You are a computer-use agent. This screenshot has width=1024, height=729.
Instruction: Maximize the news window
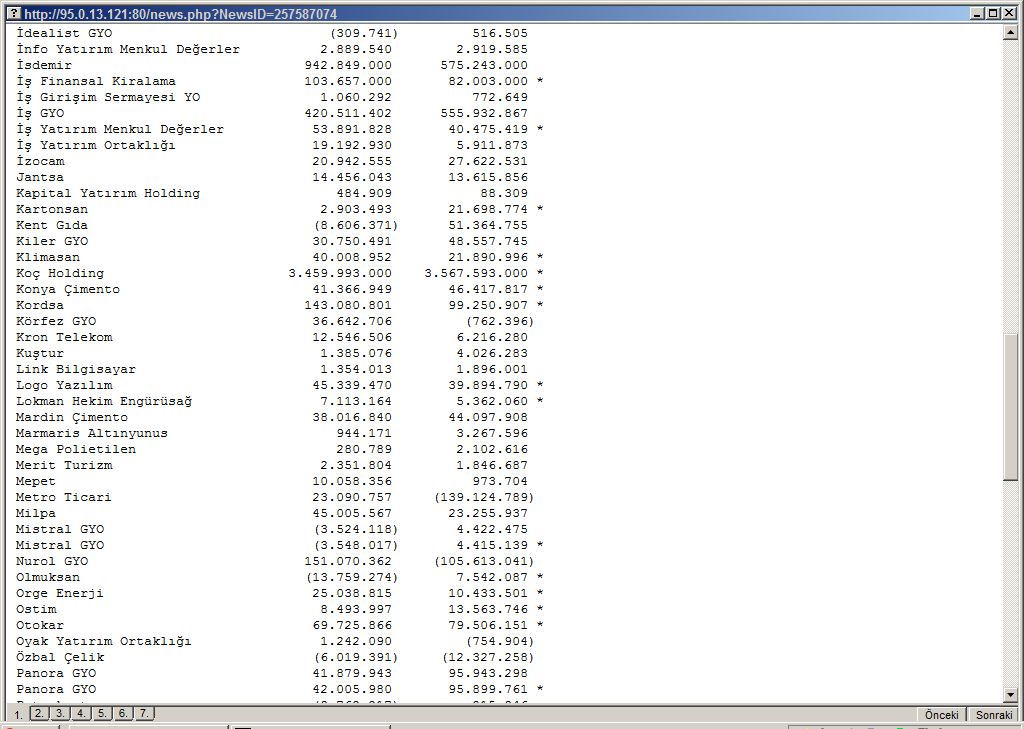click(x=992, y=13)
